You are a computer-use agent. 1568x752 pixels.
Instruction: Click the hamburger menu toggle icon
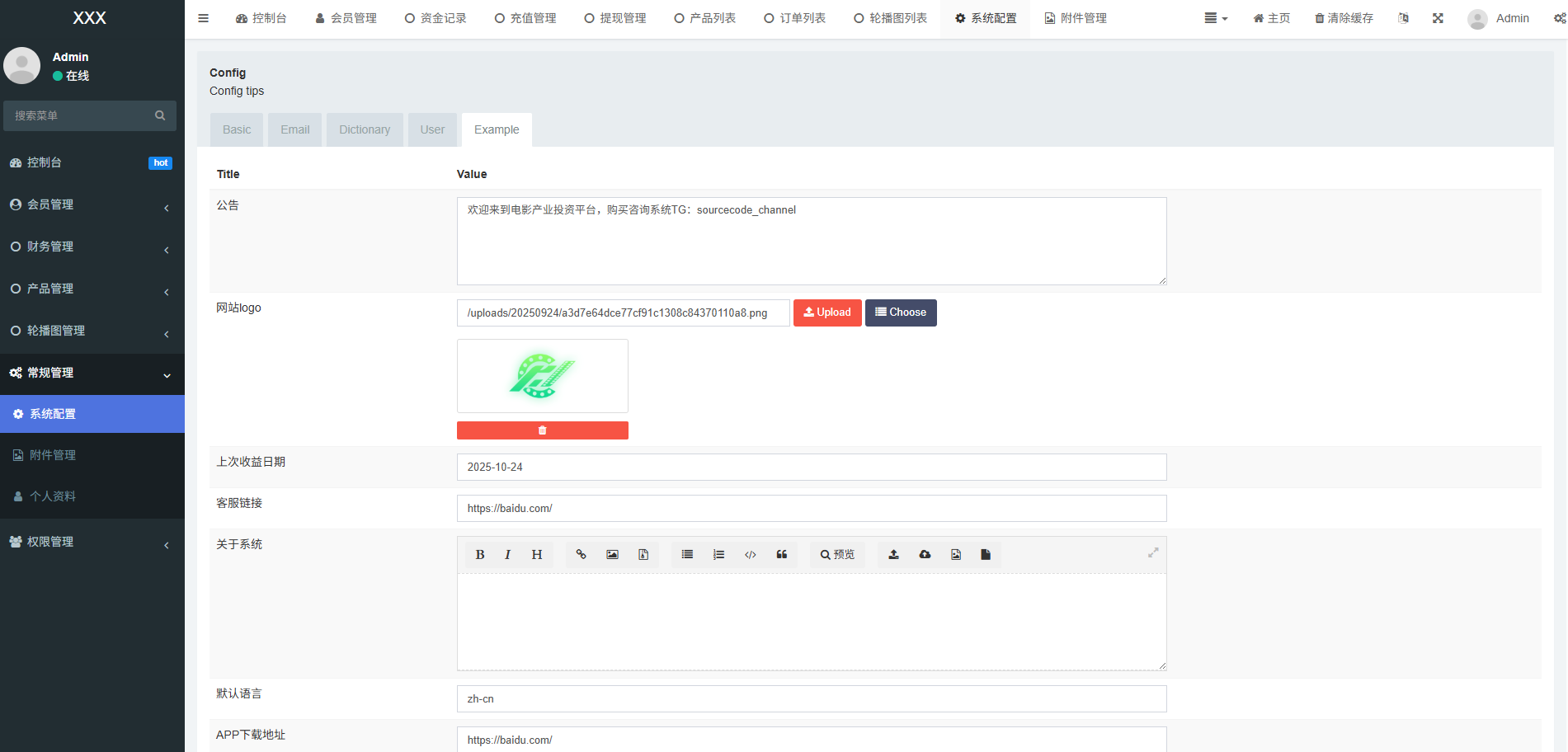coord(204,18)
